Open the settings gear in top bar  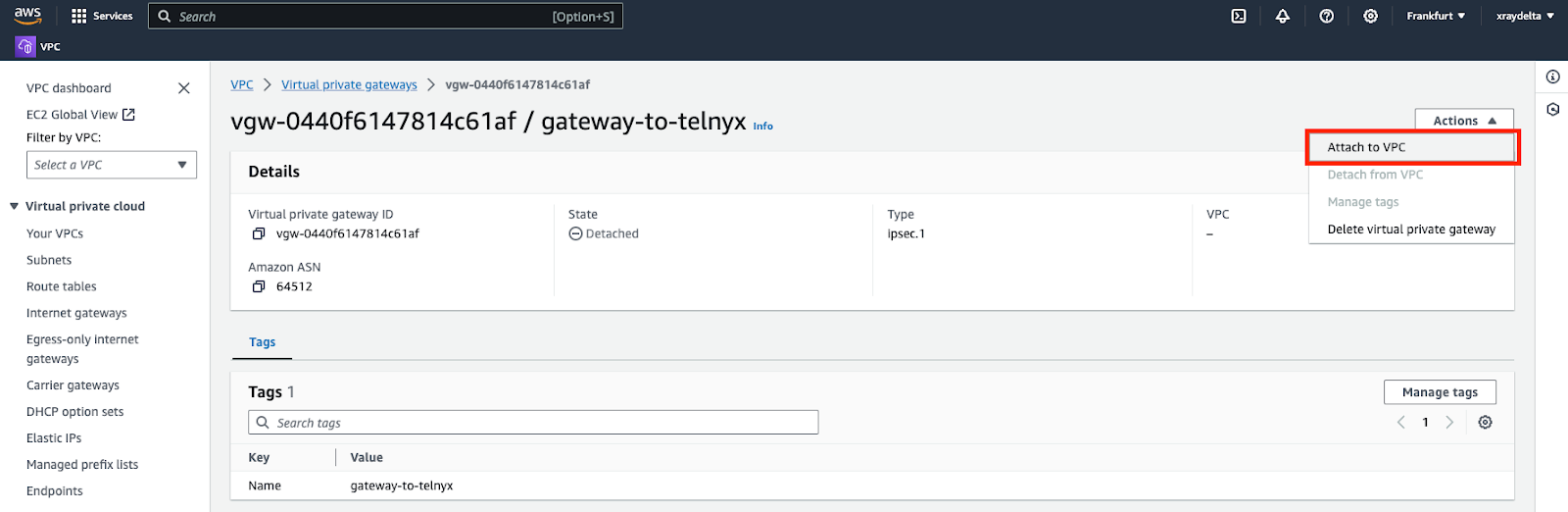pos(1371,16)
